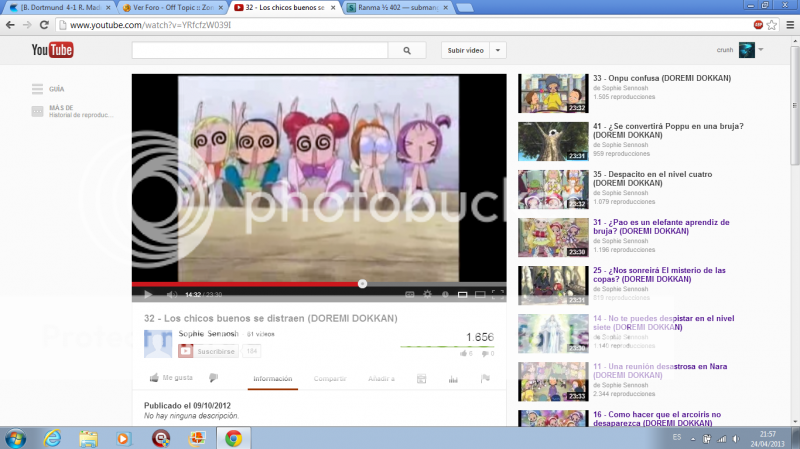The height and width of the screenshot is (449, 800).
Task: Switch to the Ver Foro - Off Topic tab
Action: click(x=173, y=8)
